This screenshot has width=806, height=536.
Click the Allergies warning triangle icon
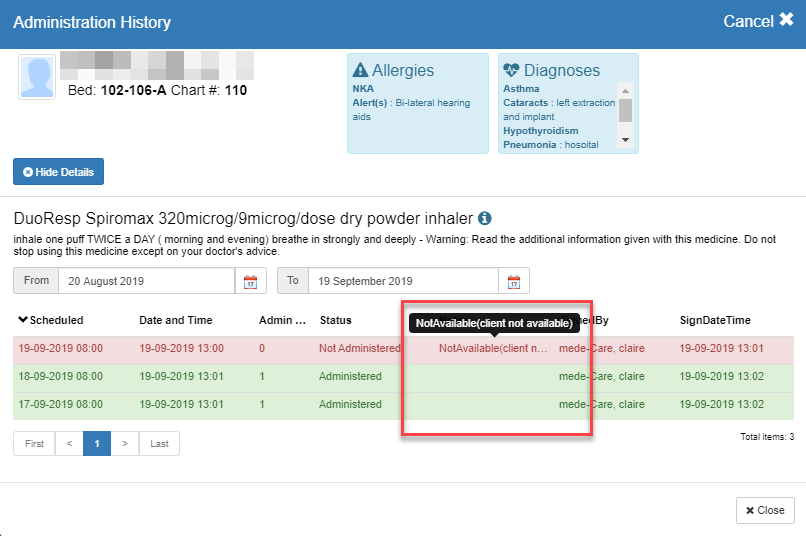coord(360,71)
